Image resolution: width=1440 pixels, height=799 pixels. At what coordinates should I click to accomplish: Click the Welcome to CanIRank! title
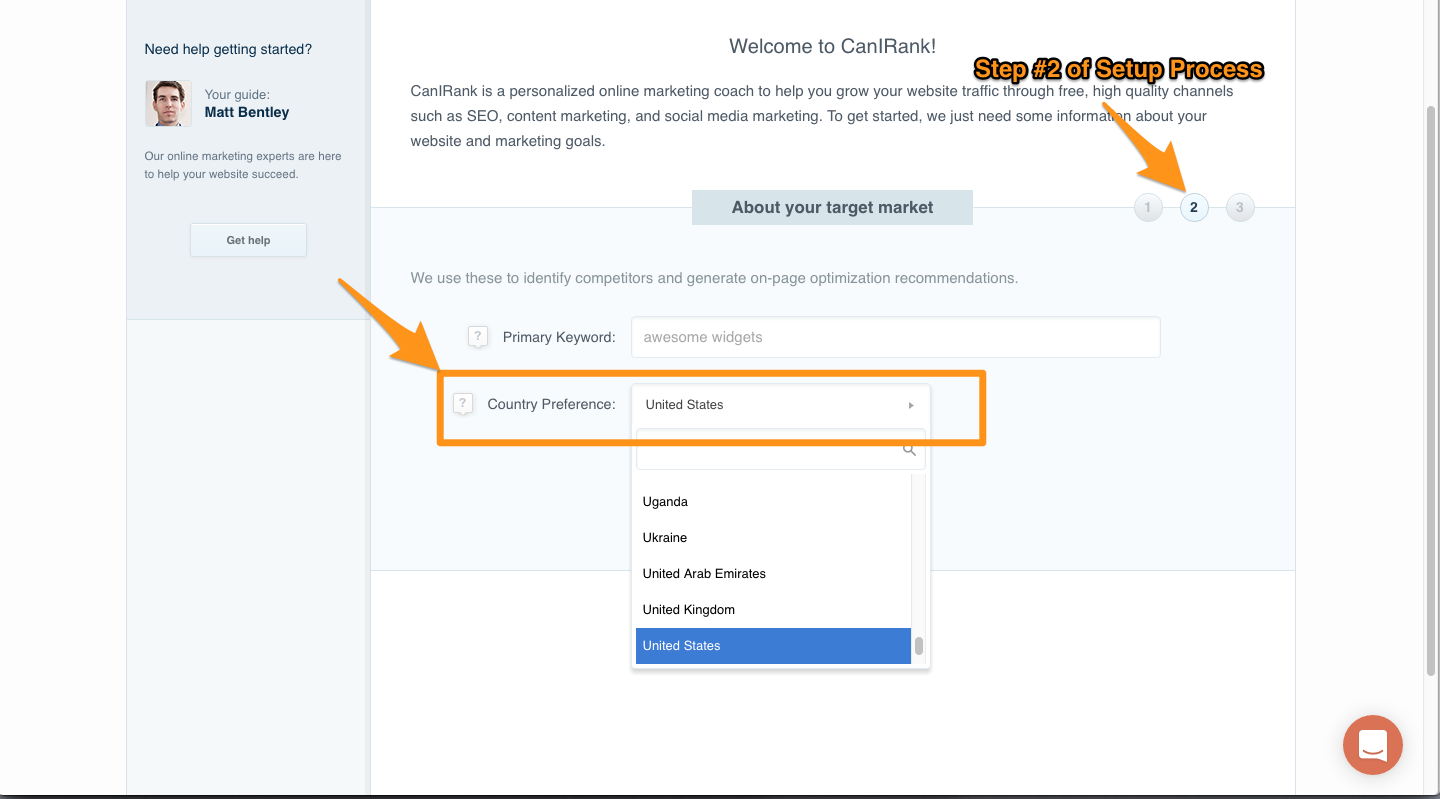tap(833, 46)
